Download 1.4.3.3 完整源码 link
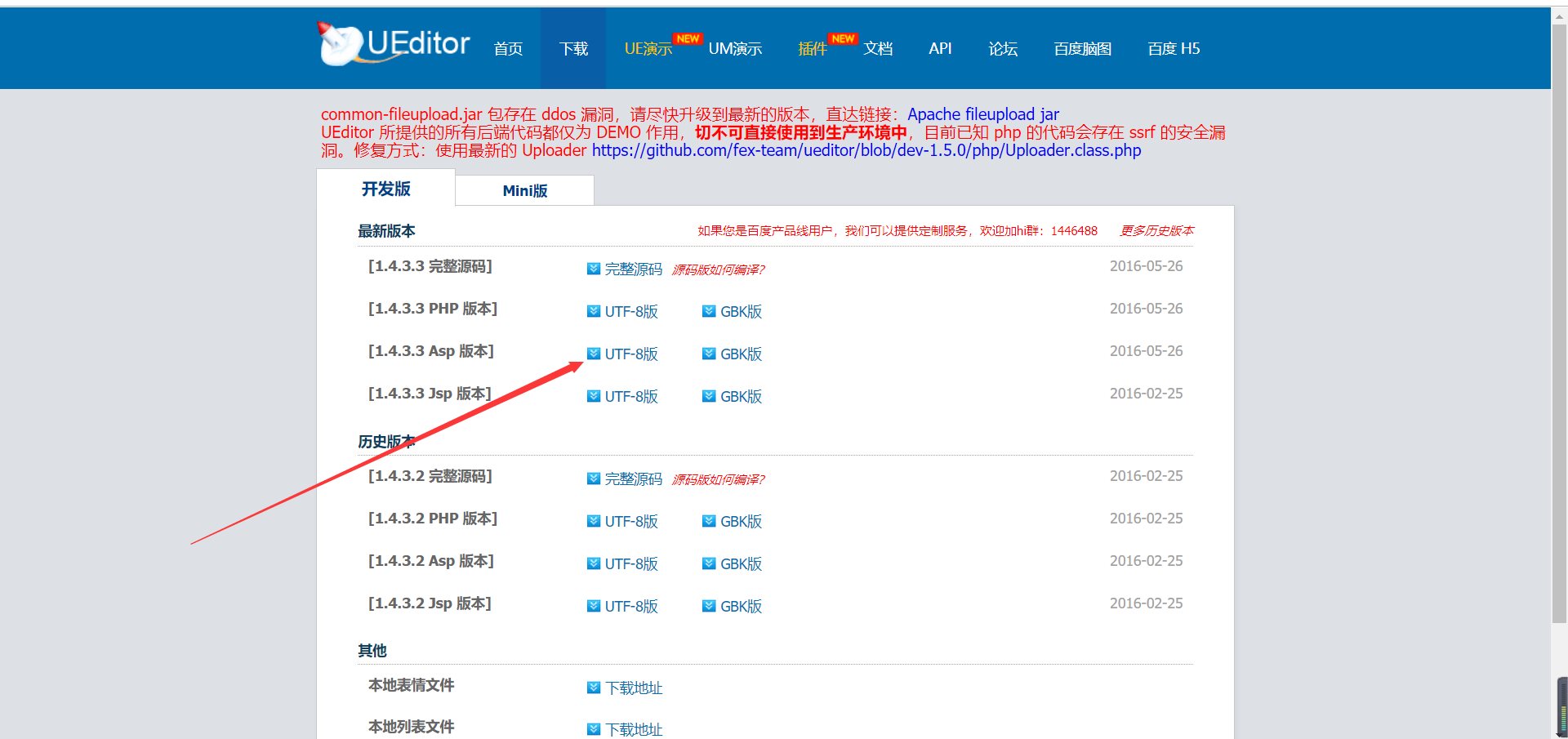The width and height of the screenshot is (1568, 739). click(x=633, y=269)
